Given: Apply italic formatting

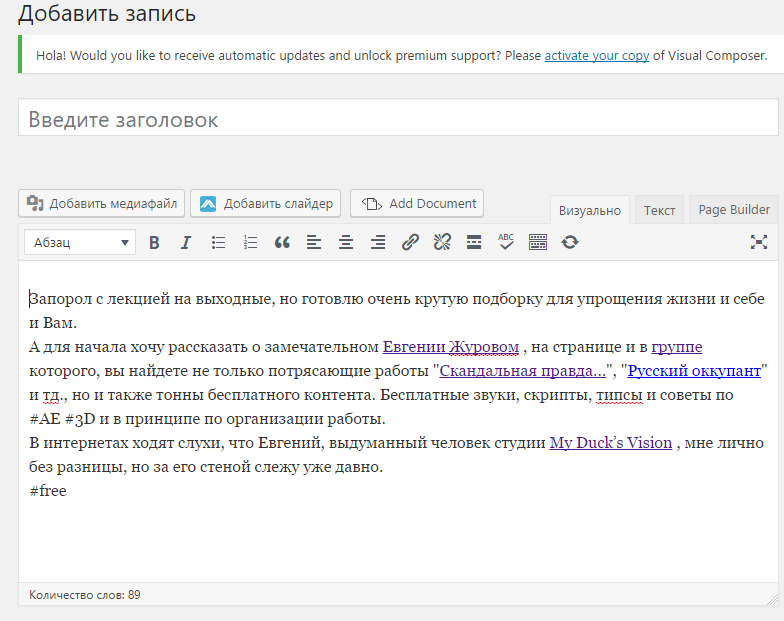Looking at the screenshot, I should (x=185, y=242).
